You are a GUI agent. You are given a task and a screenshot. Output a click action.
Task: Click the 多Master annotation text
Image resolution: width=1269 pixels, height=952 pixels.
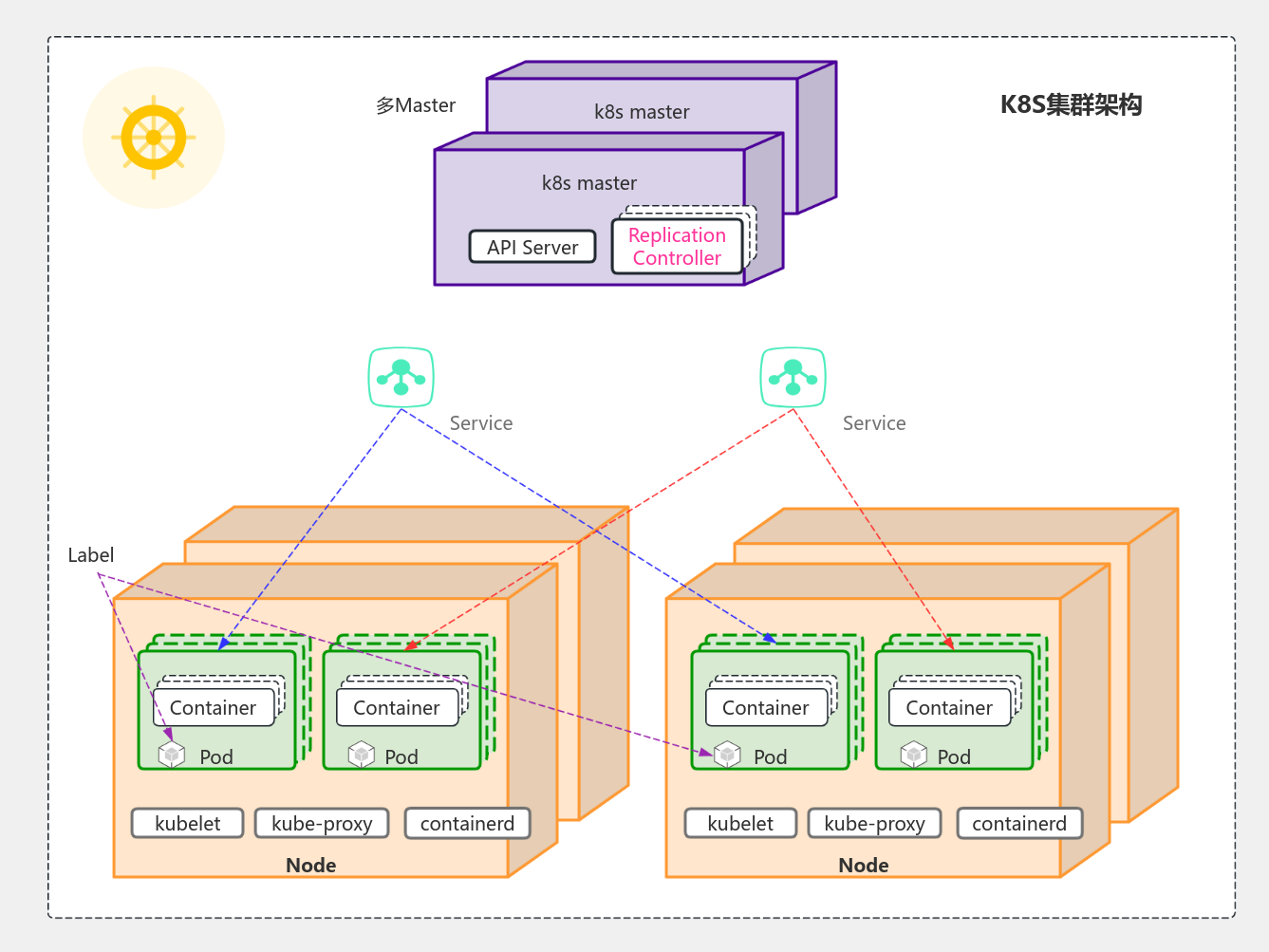point(415,105)
